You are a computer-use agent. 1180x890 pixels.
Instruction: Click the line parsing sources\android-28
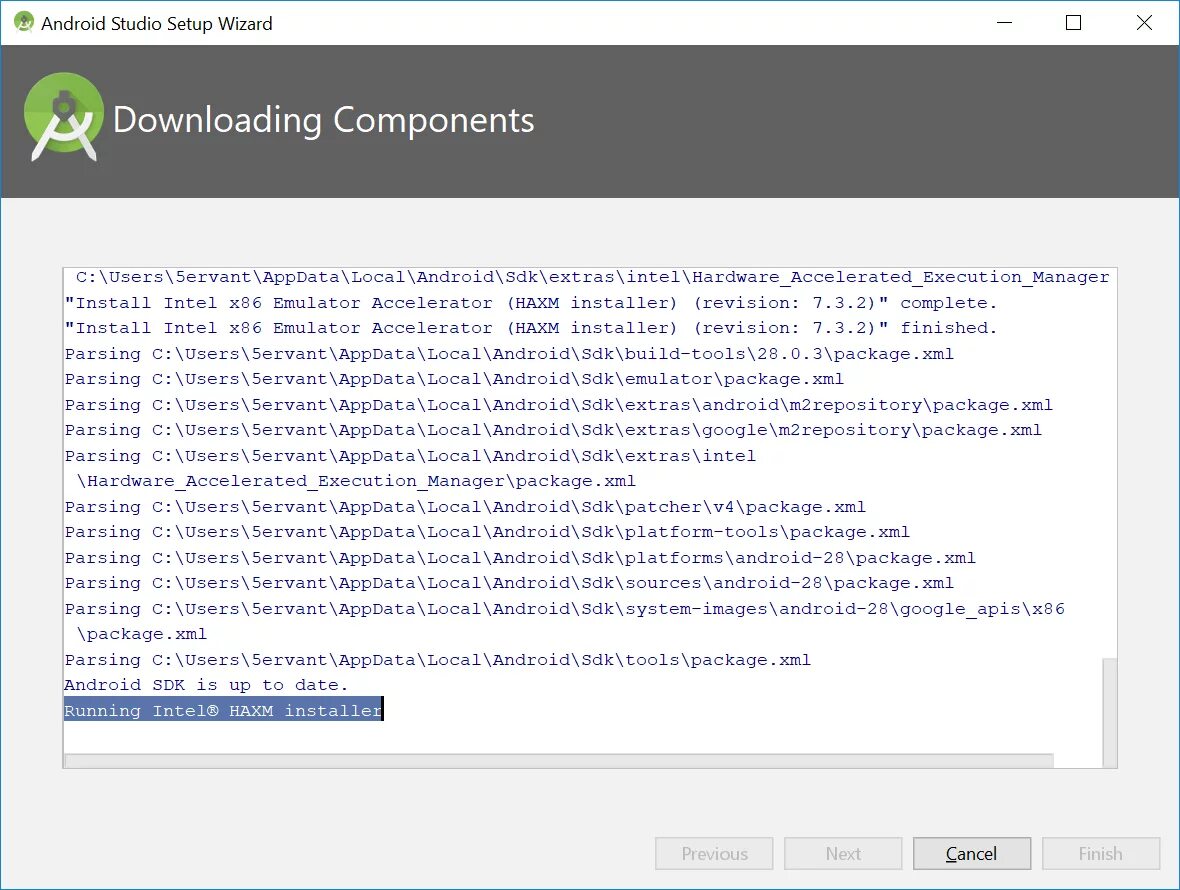pyautogui.click(x=509, y=583)
